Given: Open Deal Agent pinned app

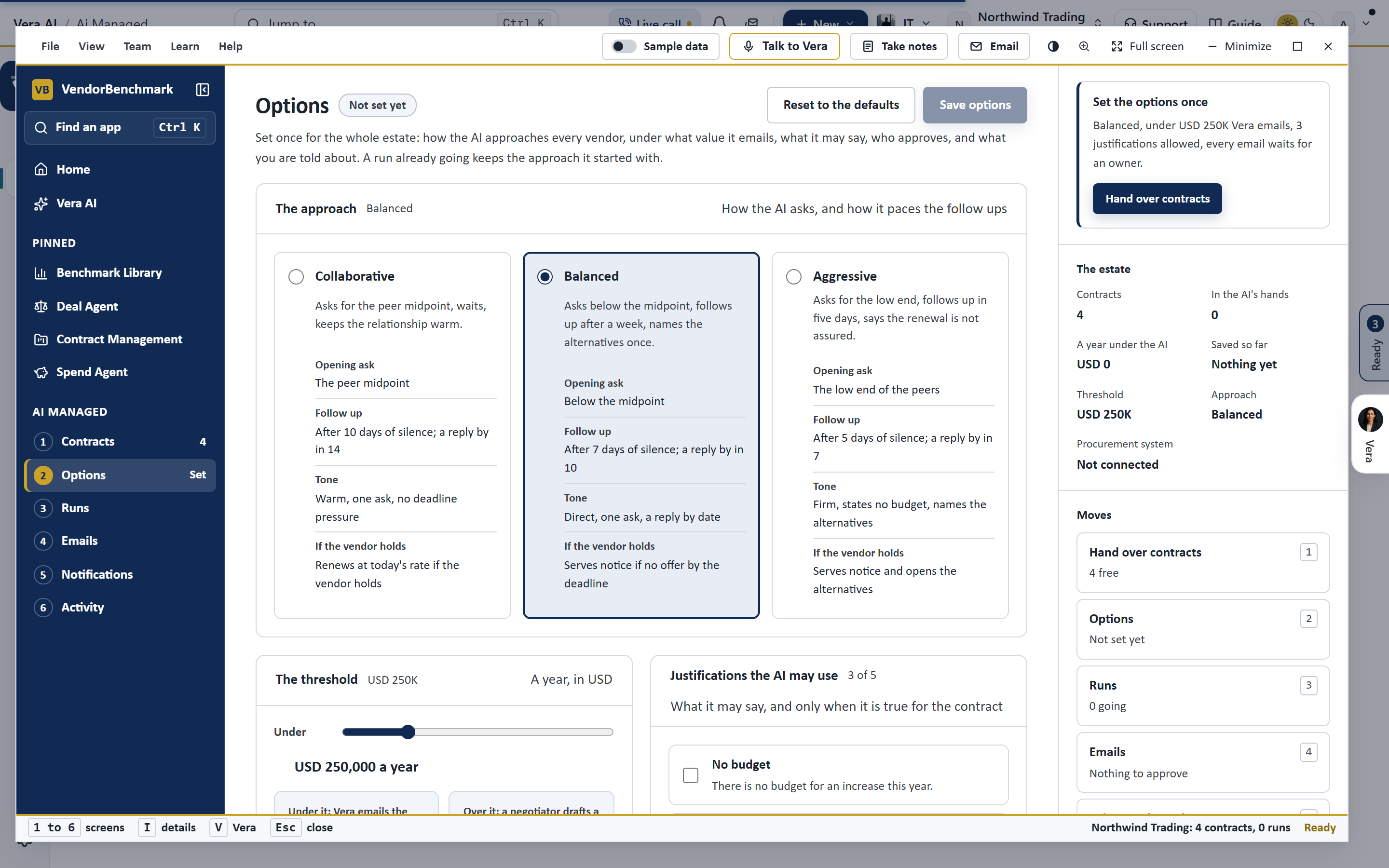Looking at the screenshot, I should click(120, 306).
